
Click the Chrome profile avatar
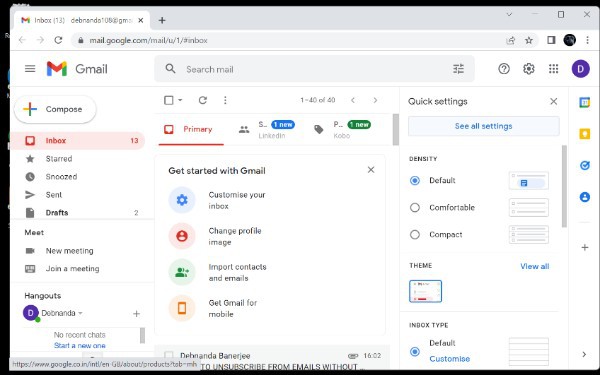[569, 40]
